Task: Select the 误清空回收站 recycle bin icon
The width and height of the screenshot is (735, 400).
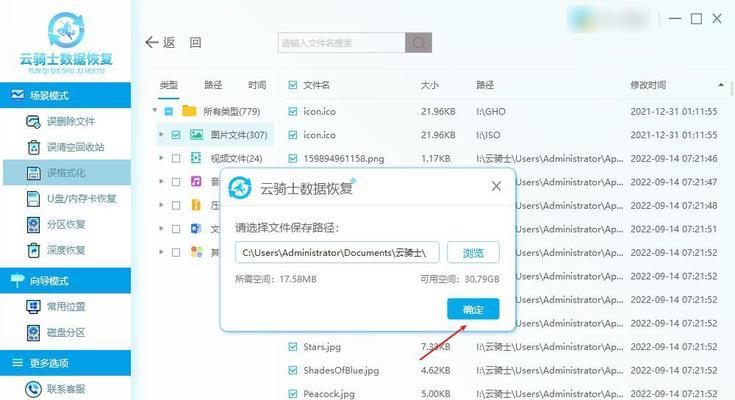Action: [33, 147]
